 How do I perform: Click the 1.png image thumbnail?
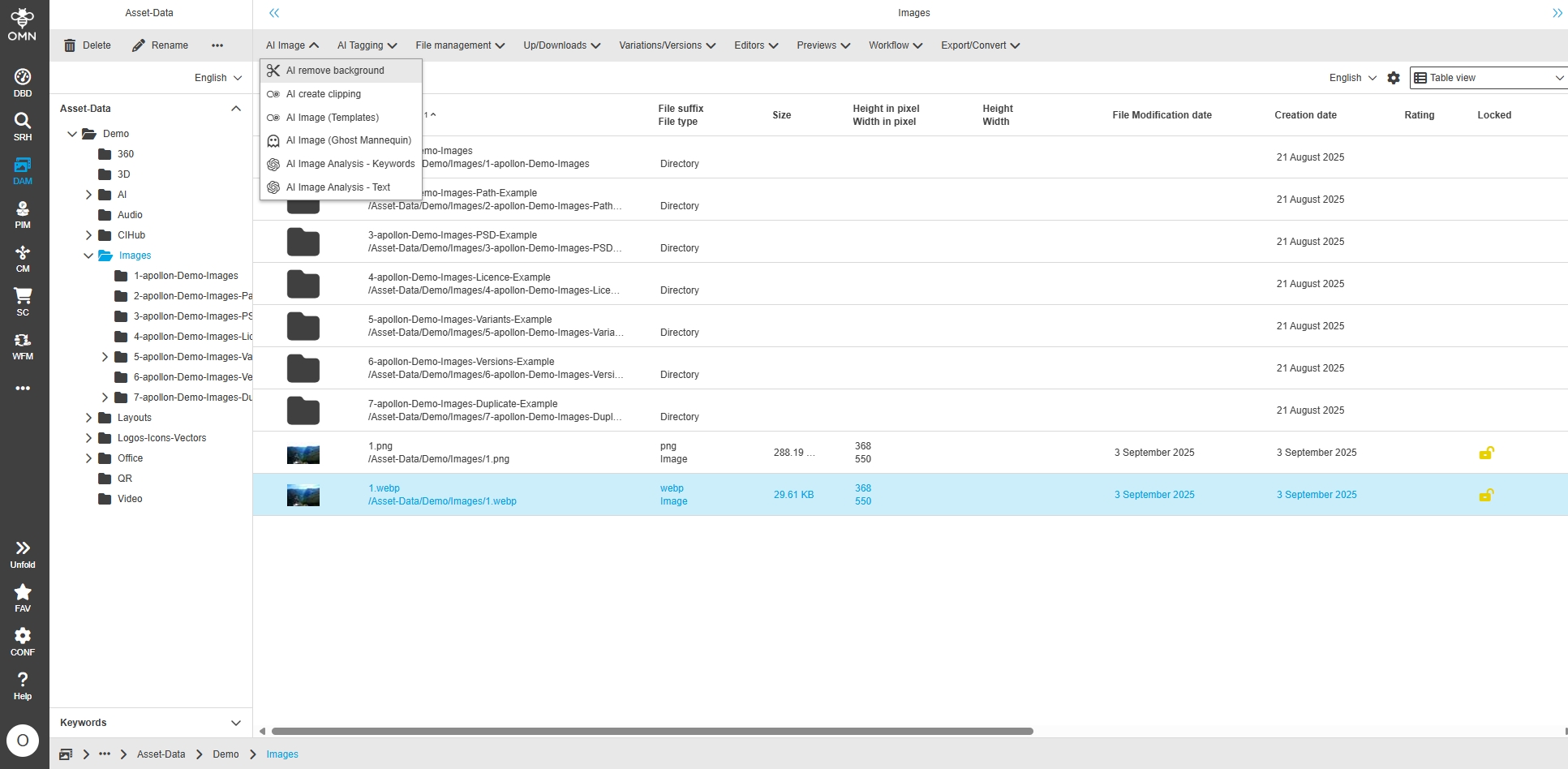coord(303,453)
